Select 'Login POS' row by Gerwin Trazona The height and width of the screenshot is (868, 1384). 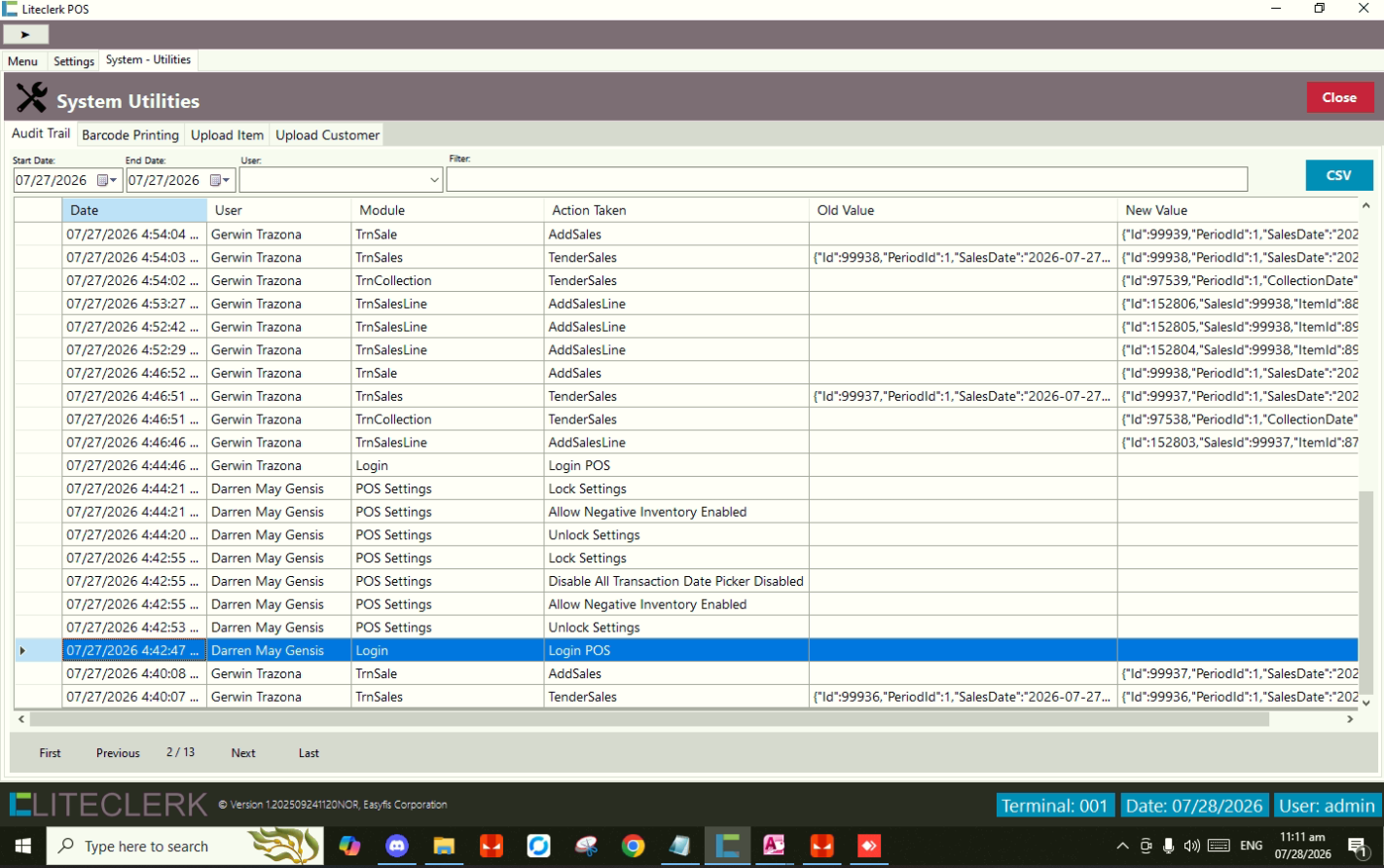686,465
